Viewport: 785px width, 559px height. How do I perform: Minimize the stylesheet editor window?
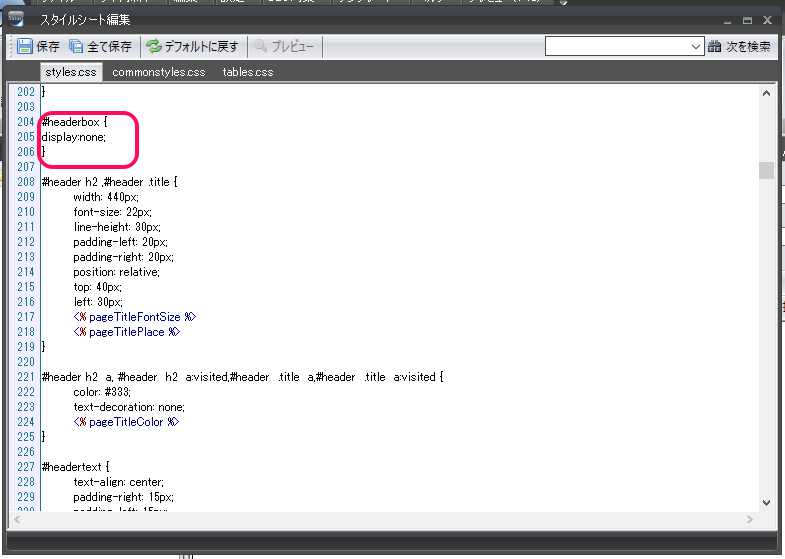[x=726, y=19]
